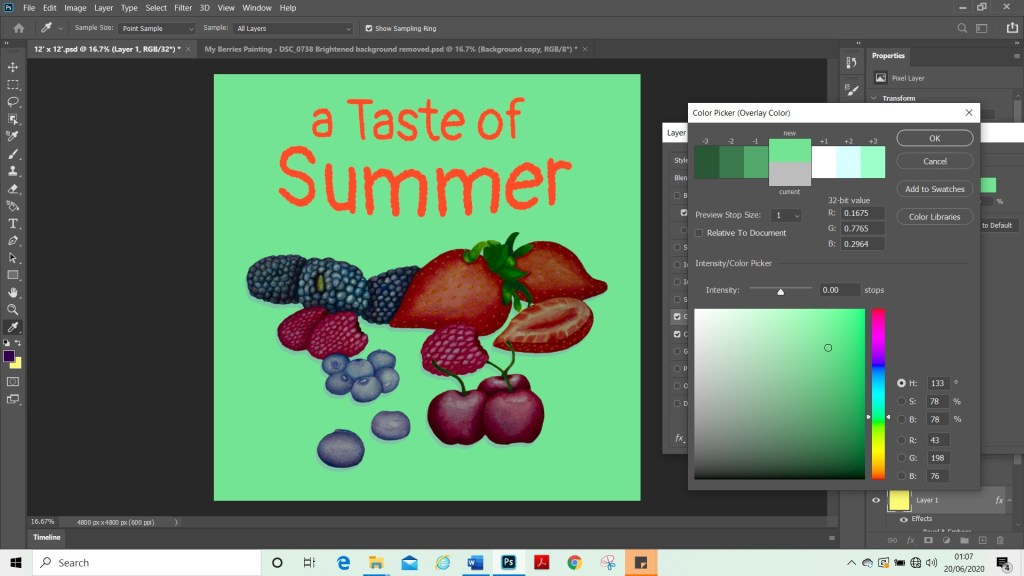Change screen mode icon in toolbar
The image size is (1024, 576).
click(12, 399)
